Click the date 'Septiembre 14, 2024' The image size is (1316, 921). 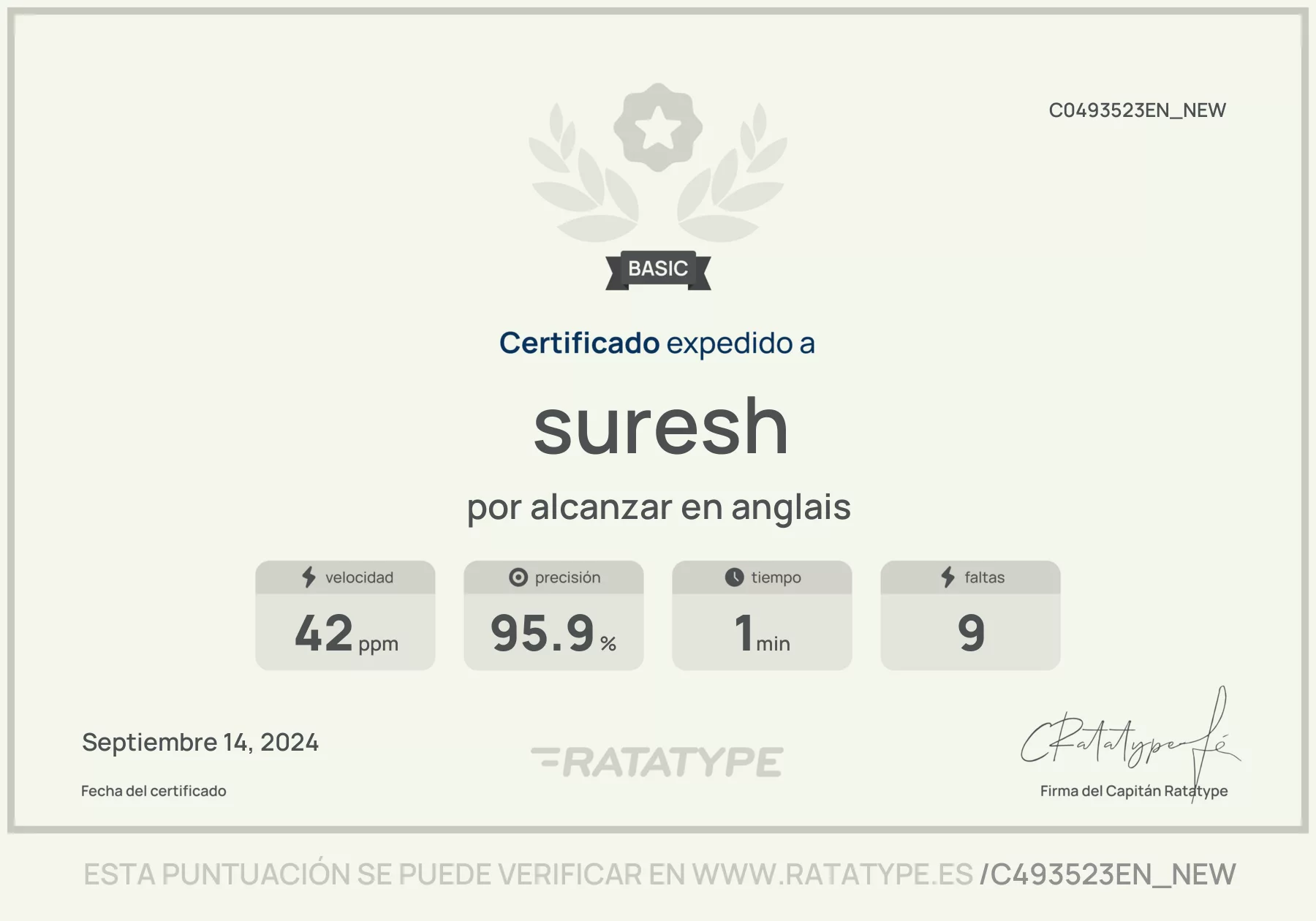(200, 743)
